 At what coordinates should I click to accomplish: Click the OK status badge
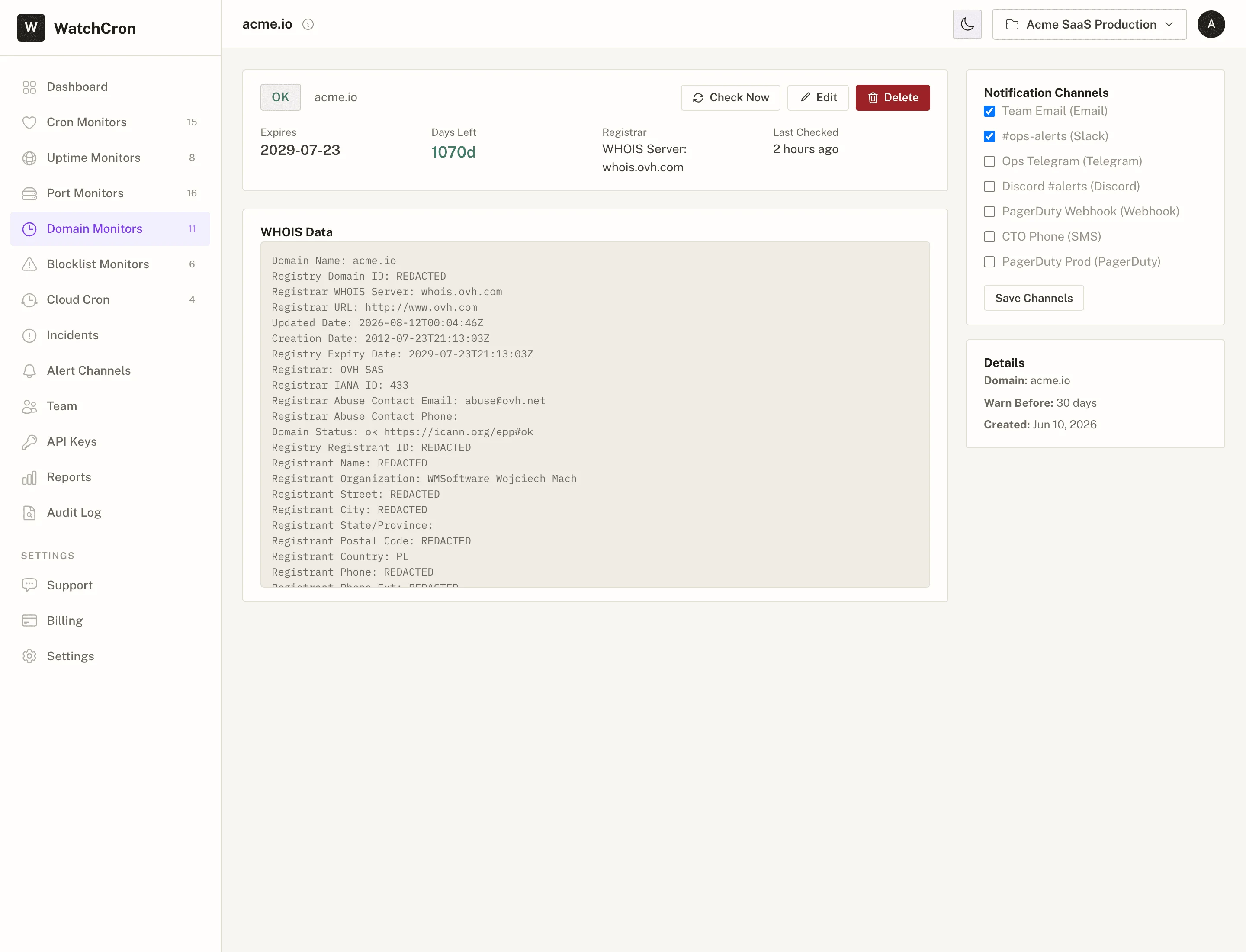280,97
